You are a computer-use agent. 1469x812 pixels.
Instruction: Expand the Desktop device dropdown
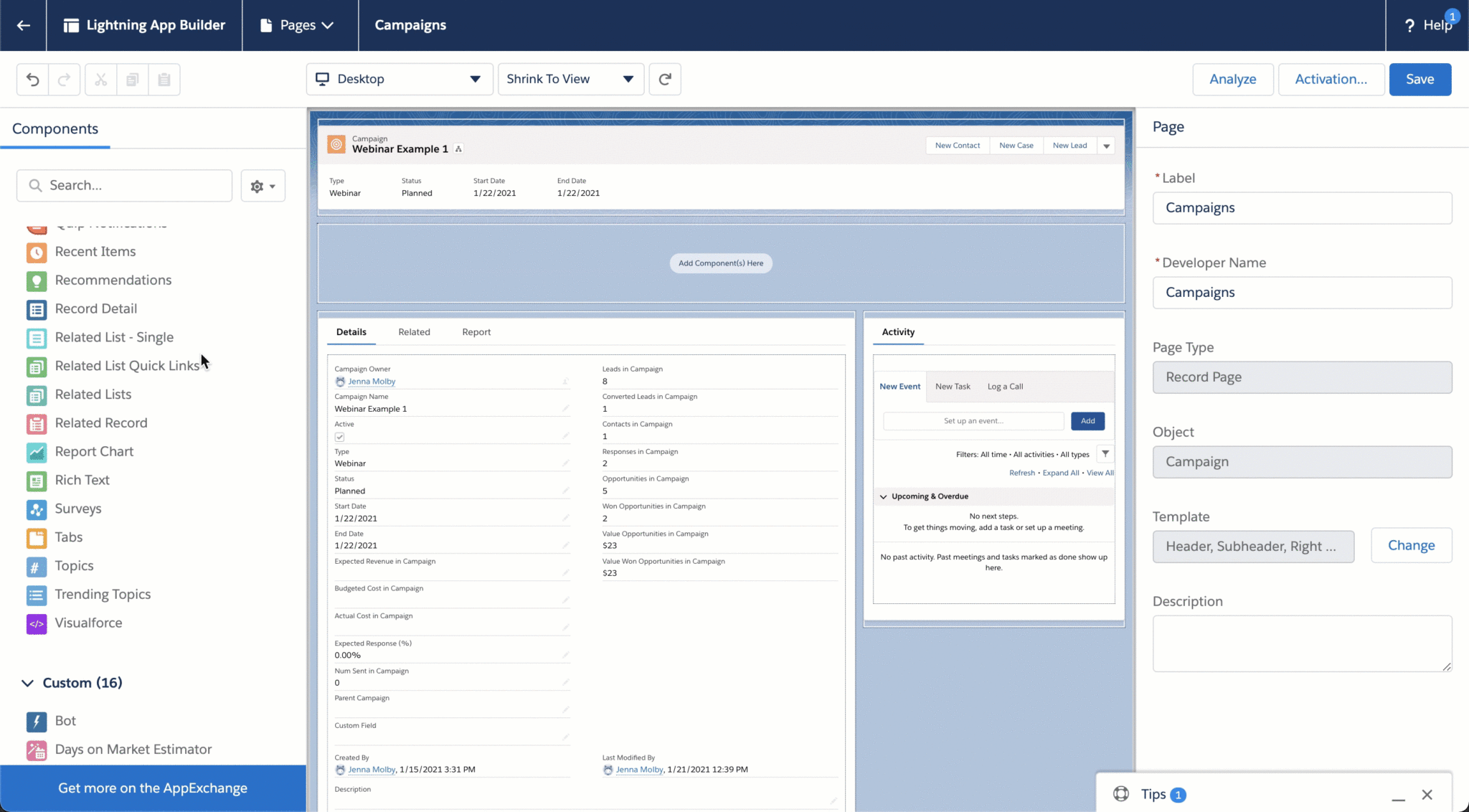[x=475, y=79]
